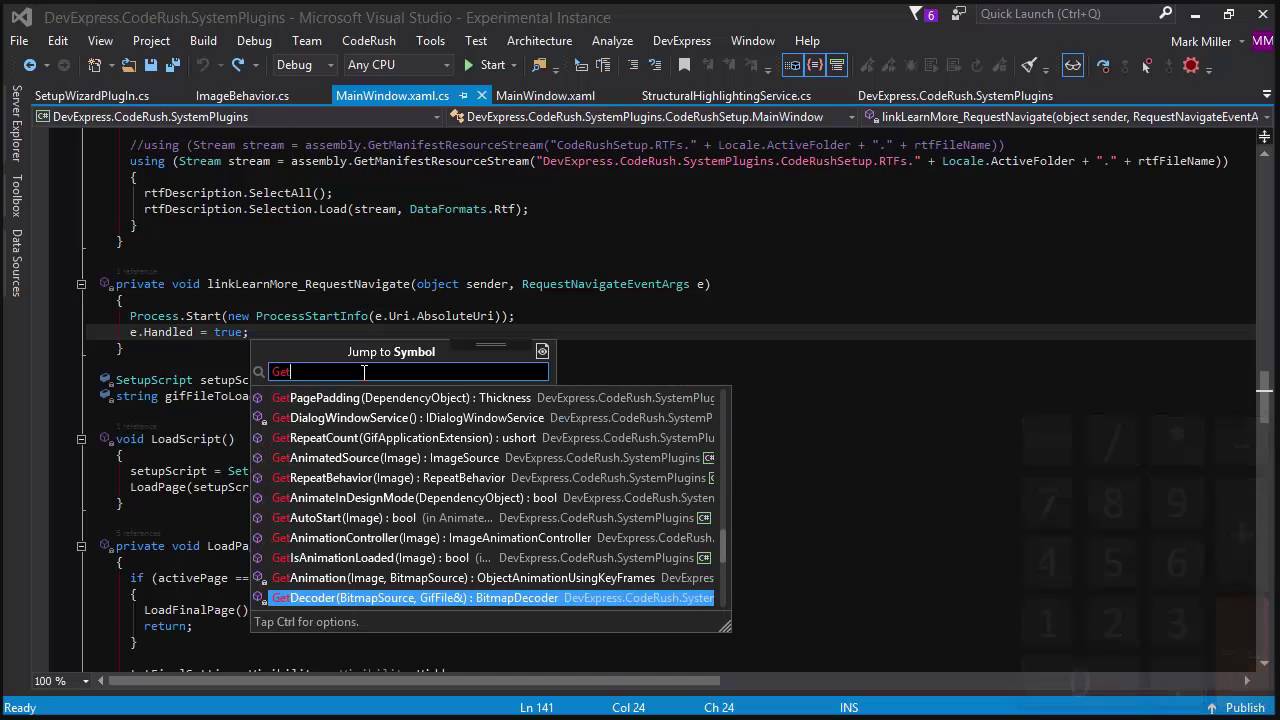This screenshot has height=720, width=1280.
Task: Open the Data Sources side panel
Action: pyautogui.click(x=16, y=263)
